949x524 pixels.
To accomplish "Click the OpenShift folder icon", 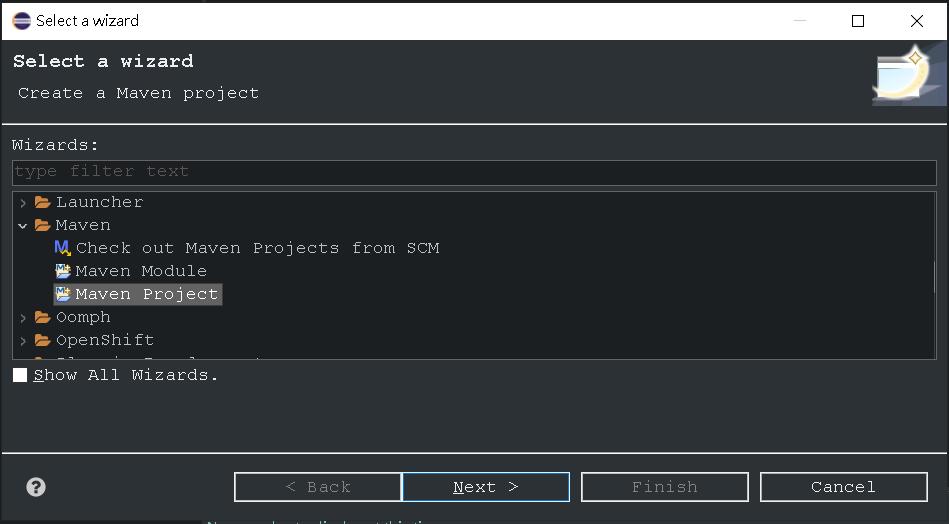I will [42, 340].
